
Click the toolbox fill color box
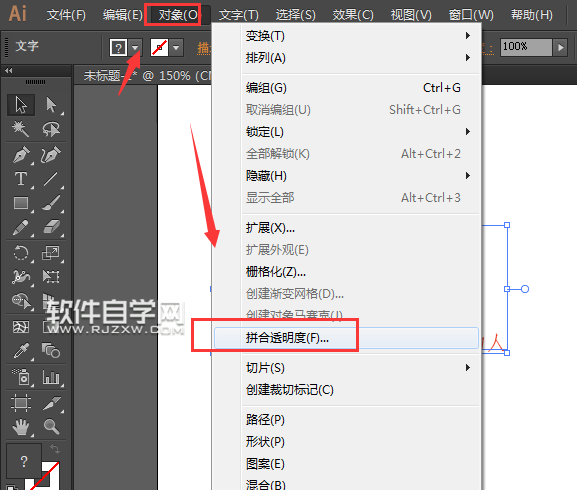point(24,461)
